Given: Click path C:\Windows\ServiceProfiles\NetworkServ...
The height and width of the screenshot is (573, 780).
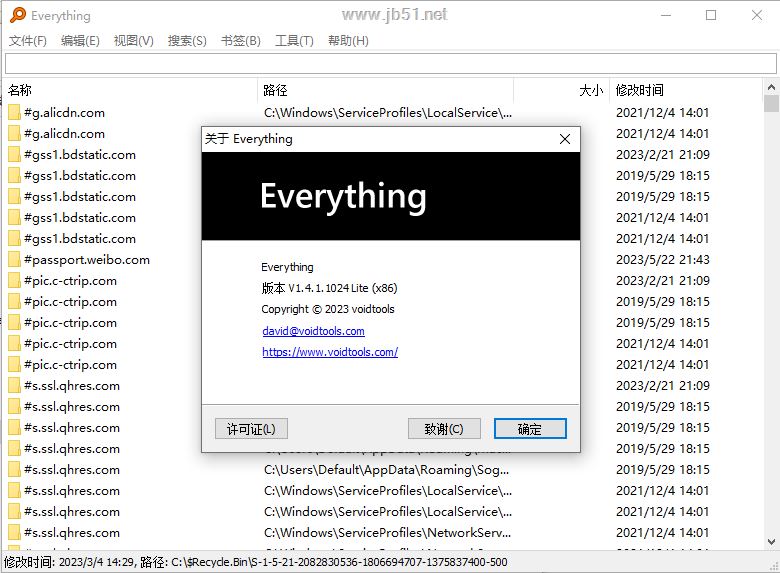Looking at the screenshot, I should click(x=388, y=533).
